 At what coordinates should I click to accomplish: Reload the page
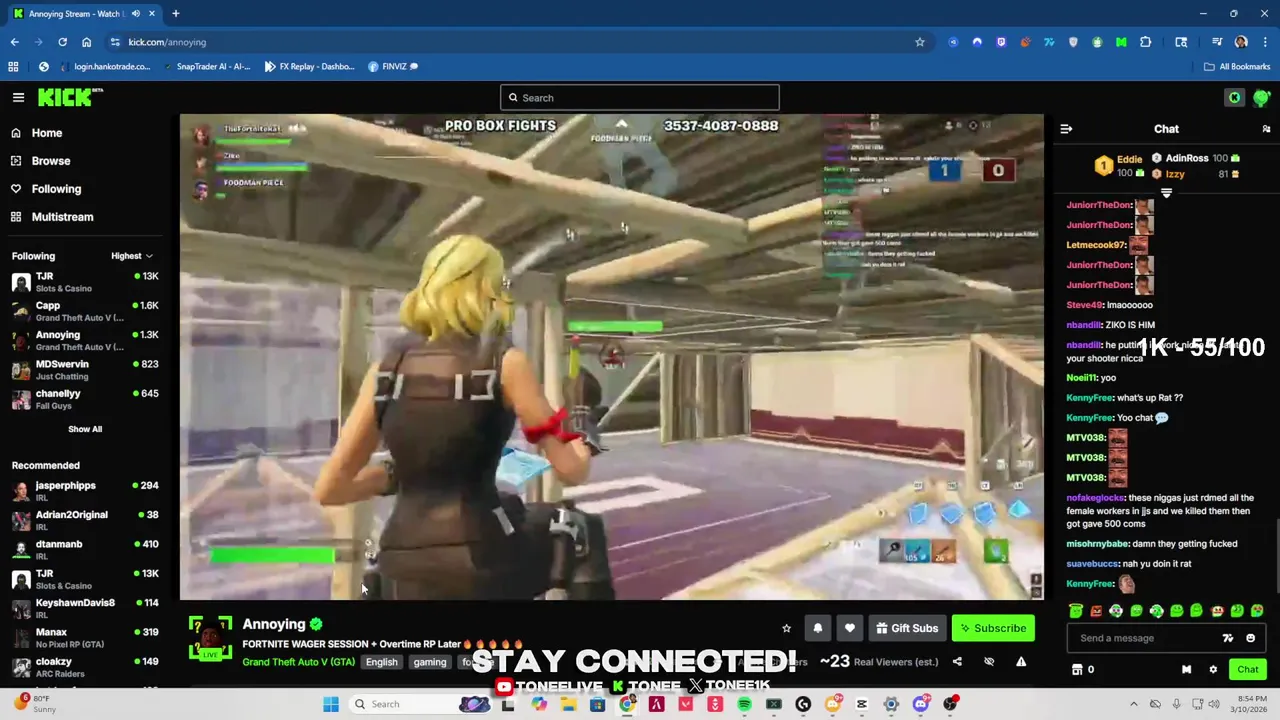pos(62,42)
